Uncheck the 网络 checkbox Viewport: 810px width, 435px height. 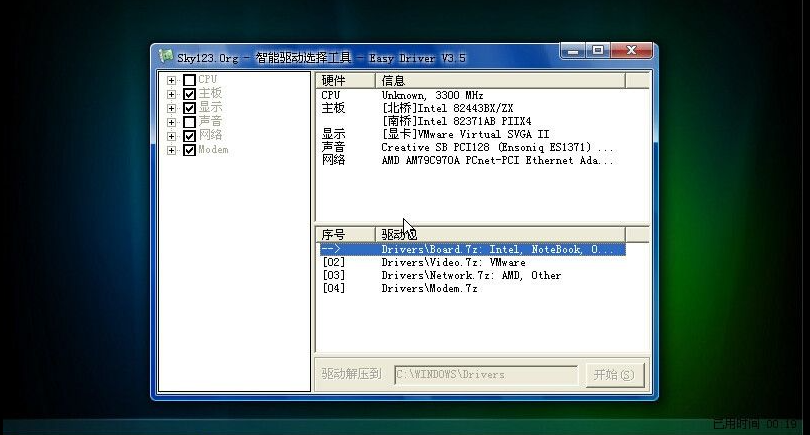pyautogui.click(x=189, y=136)
